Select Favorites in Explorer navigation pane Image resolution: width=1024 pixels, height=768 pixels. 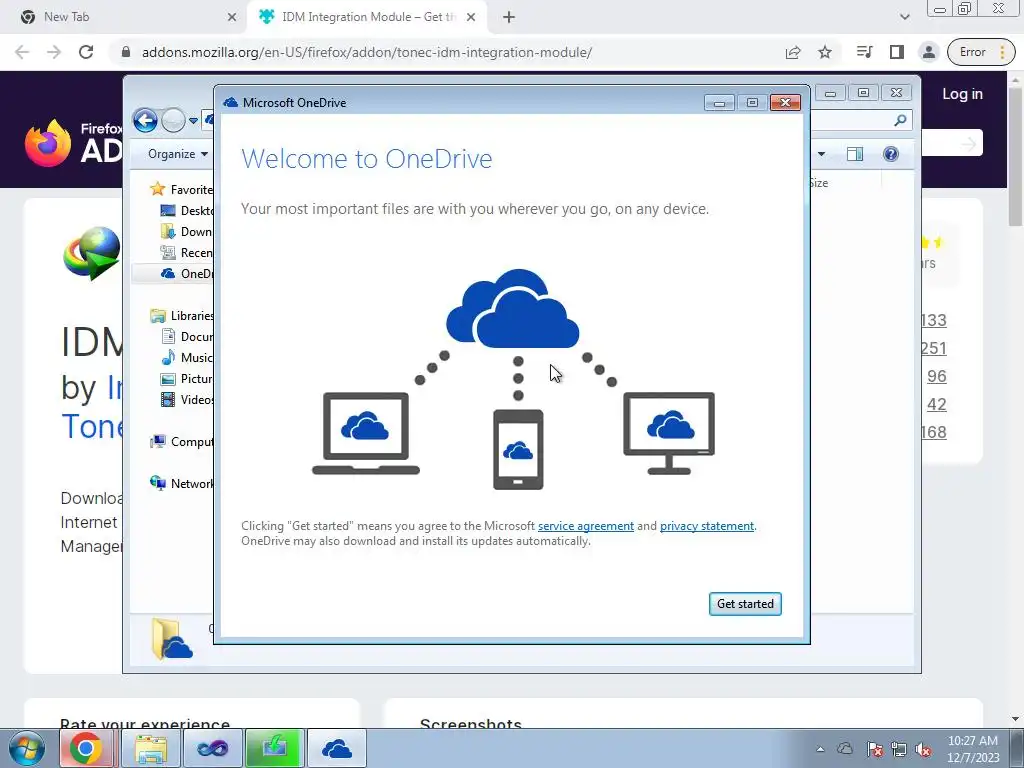pyautogui.click(x=181, y=189)
